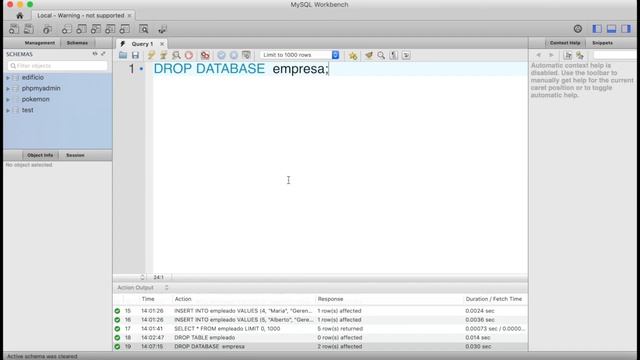
Task: Click the context help search field
Action: 614,55
